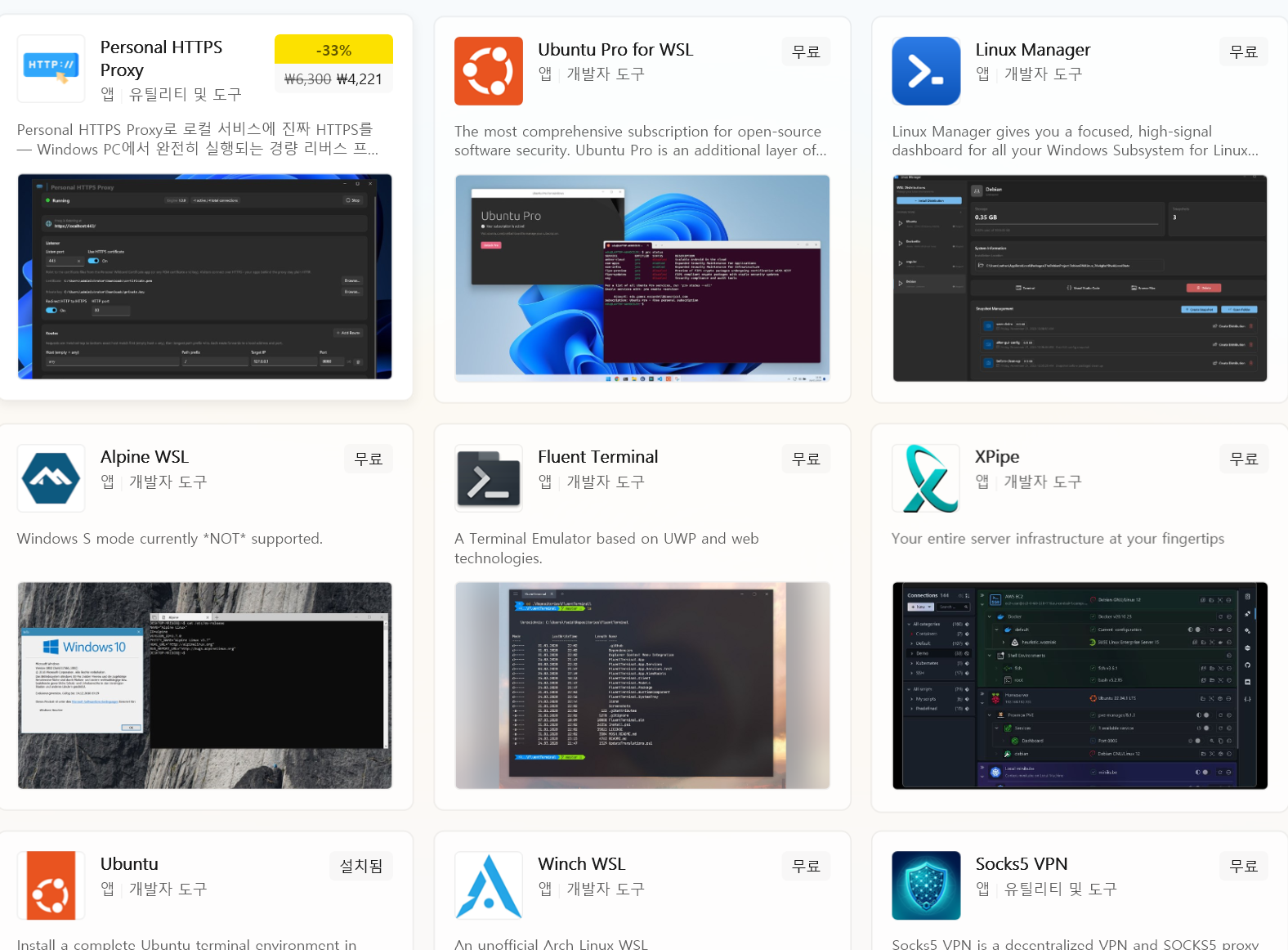Open the Alpine WSL mountain icon
Screen dimensions: 1288x950
51,478
